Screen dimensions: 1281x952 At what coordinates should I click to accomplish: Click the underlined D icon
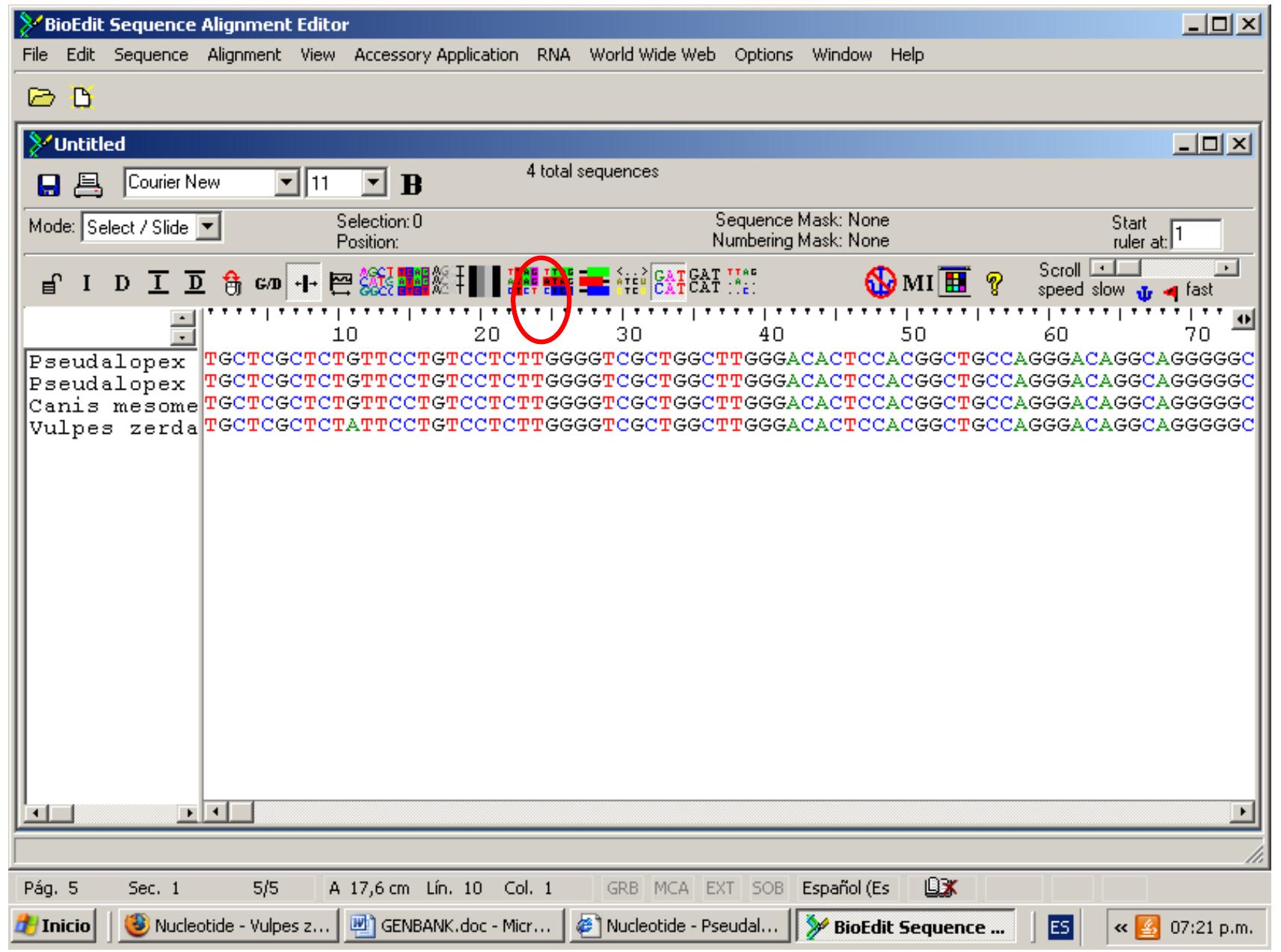[194, 283]
